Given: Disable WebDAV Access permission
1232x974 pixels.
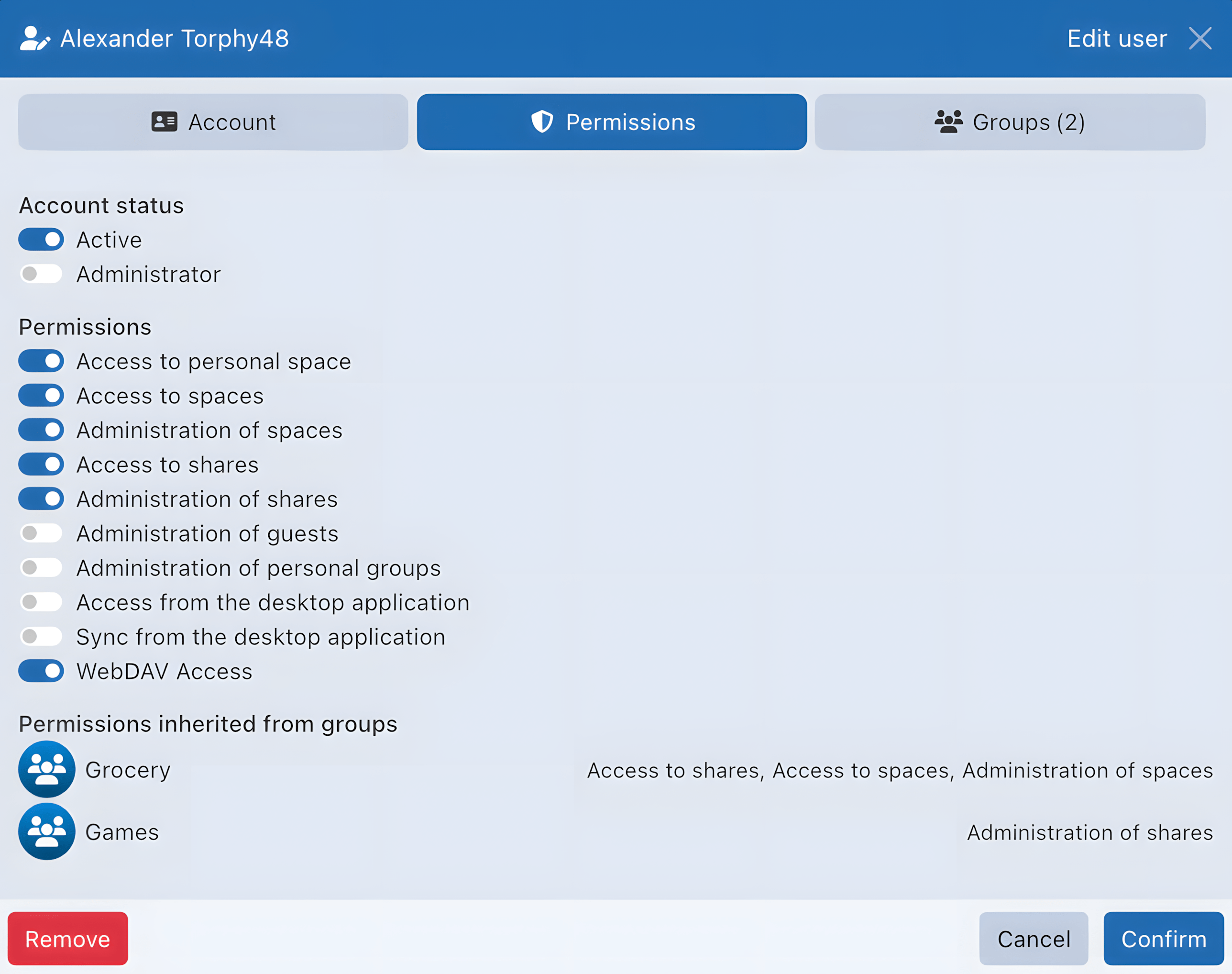Looking at the screenshot, I should (41, 671).
